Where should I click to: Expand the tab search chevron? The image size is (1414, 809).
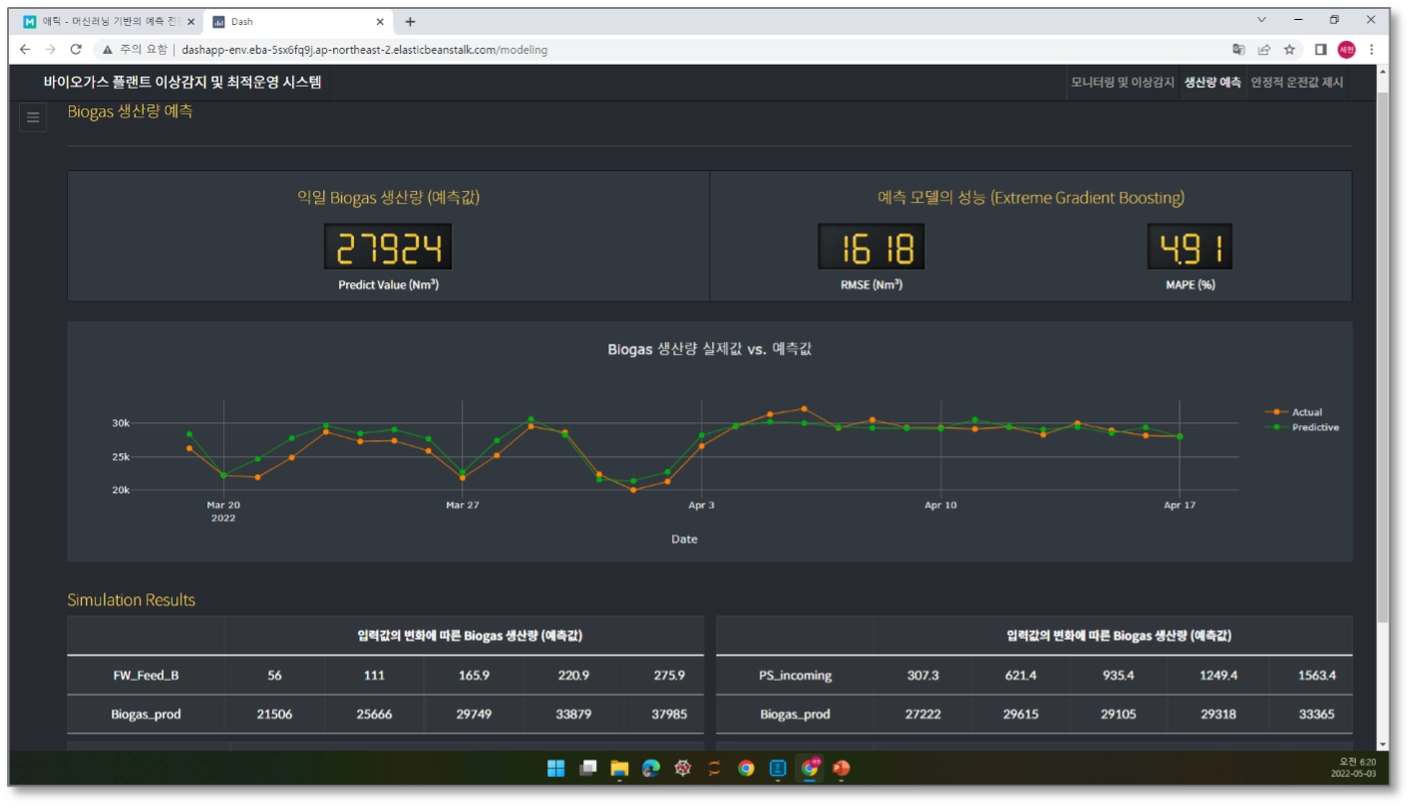pyautogui.click(x=1261, y=20)
